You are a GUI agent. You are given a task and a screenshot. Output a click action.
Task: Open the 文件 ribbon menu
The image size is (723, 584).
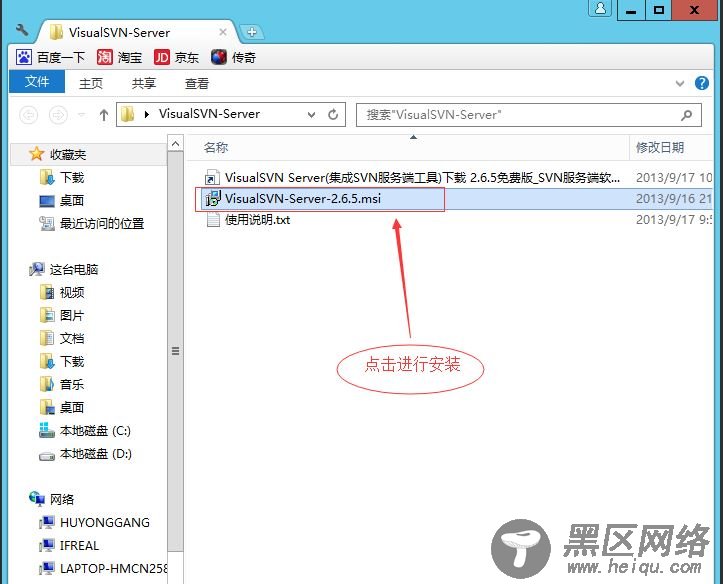37,82
